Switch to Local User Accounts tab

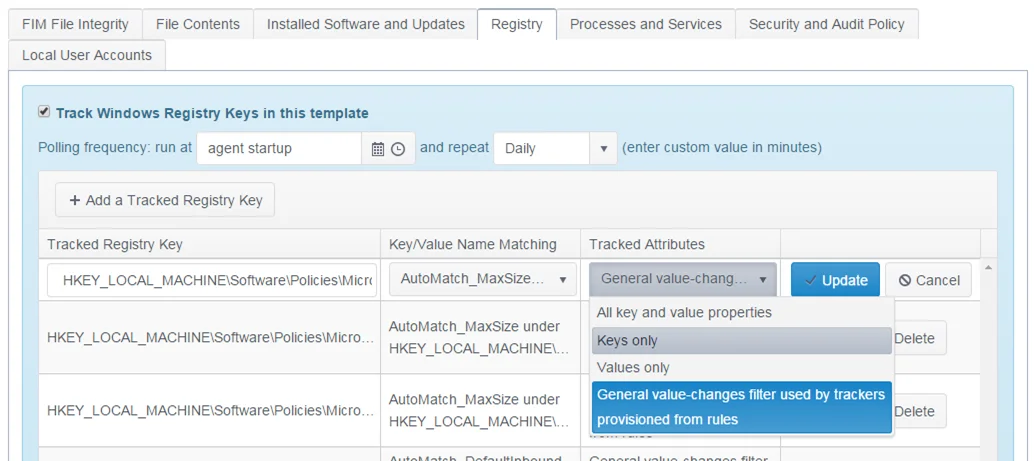(x=87, y=55)
